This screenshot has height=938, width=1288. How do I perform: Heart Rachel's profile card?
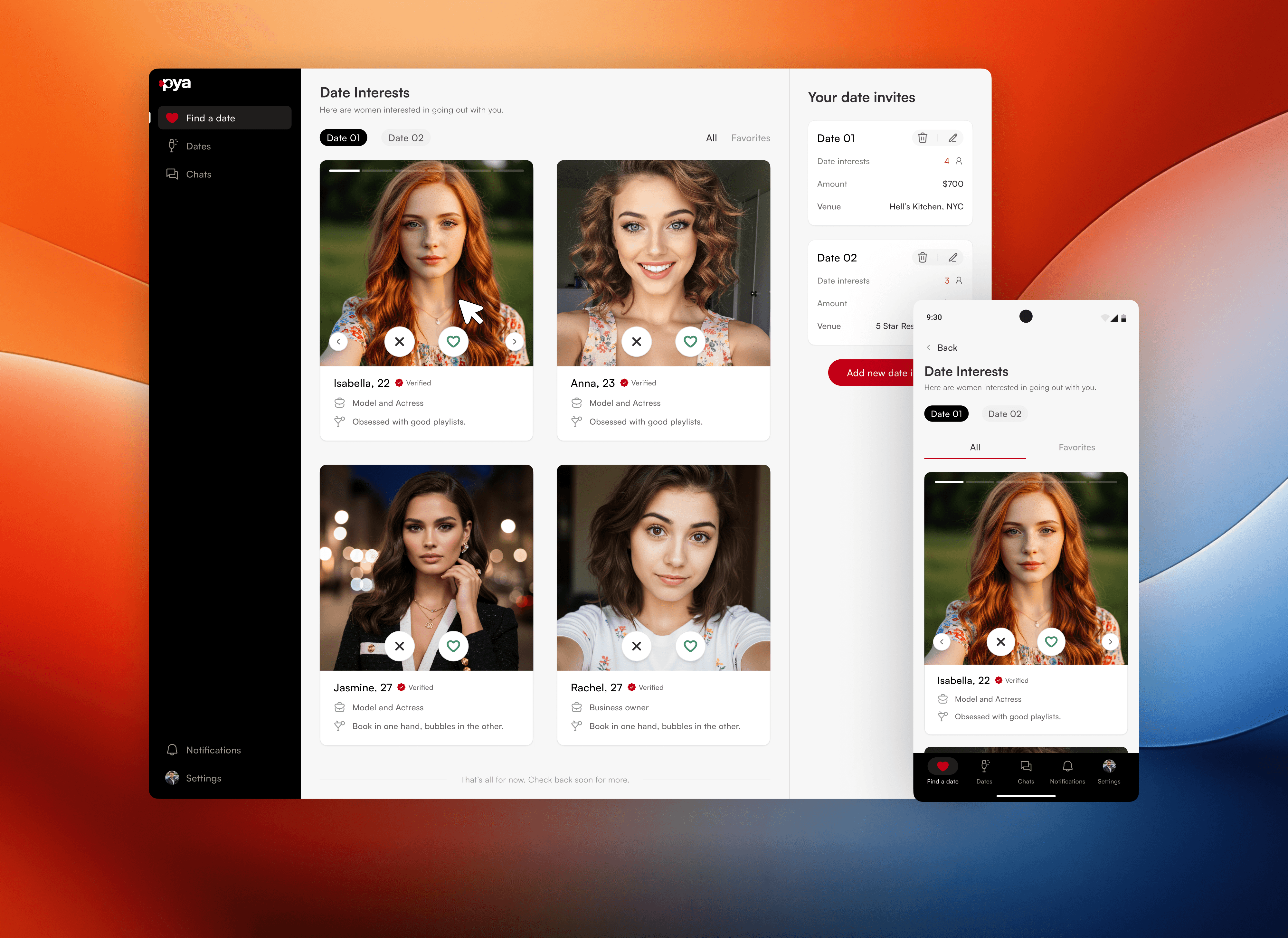click(690, 646)
